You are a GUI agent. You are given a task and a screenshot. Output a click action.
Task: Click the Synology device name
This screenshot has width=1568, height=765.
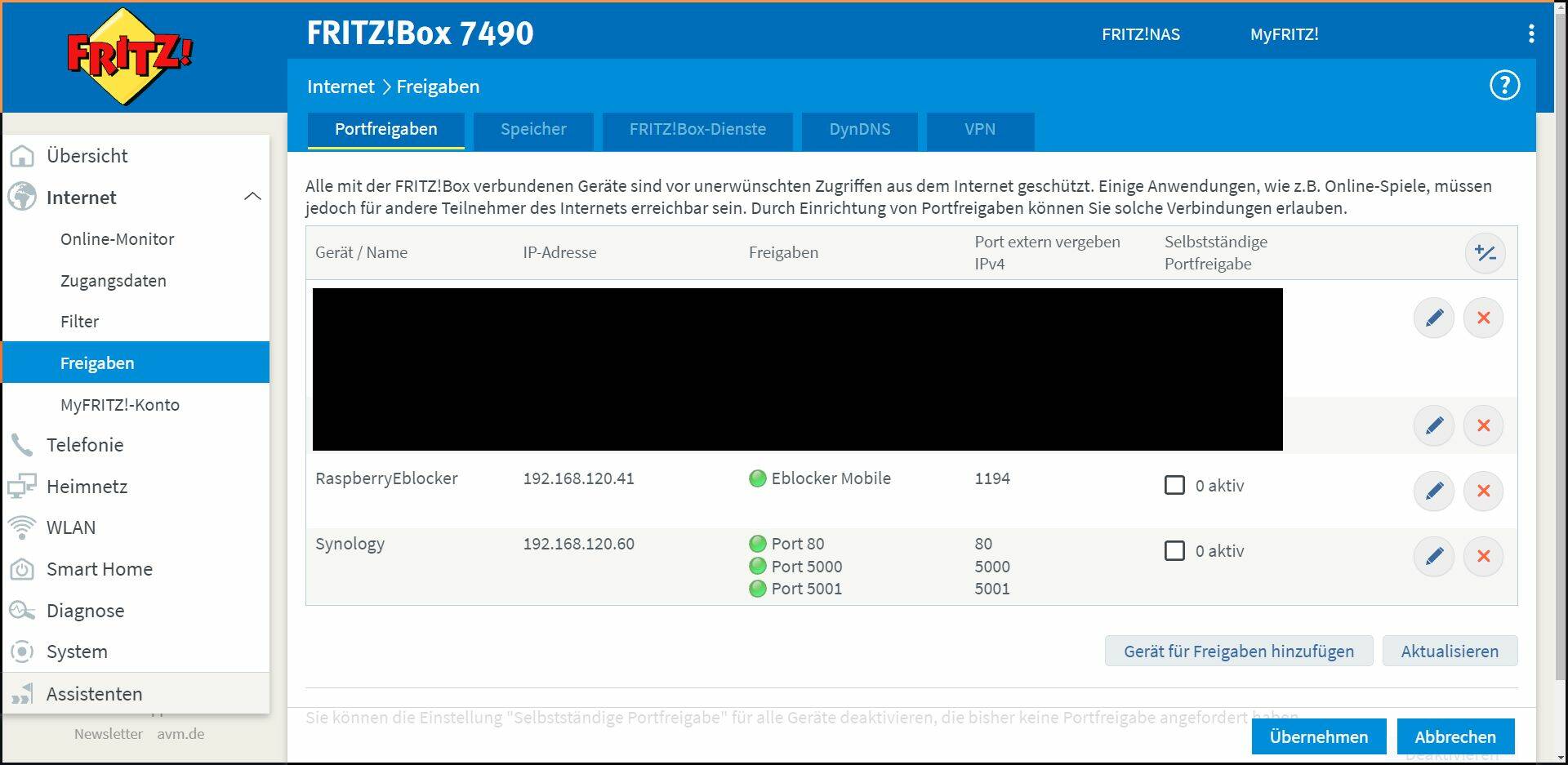(350, 544)
